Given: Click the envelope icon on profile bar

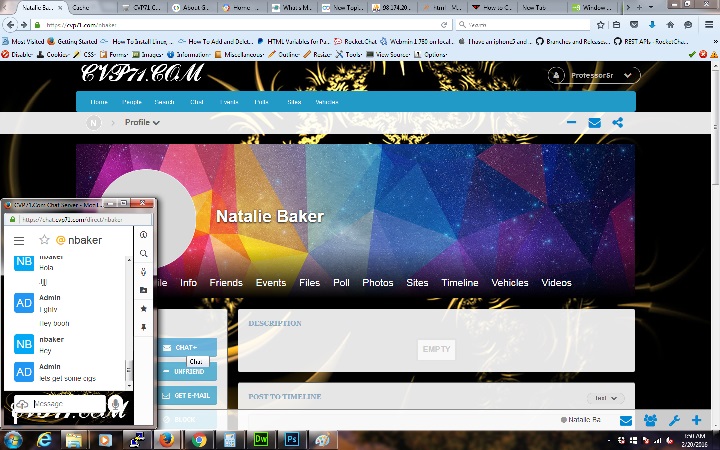Looking at the screenshot, I should 595,123.
